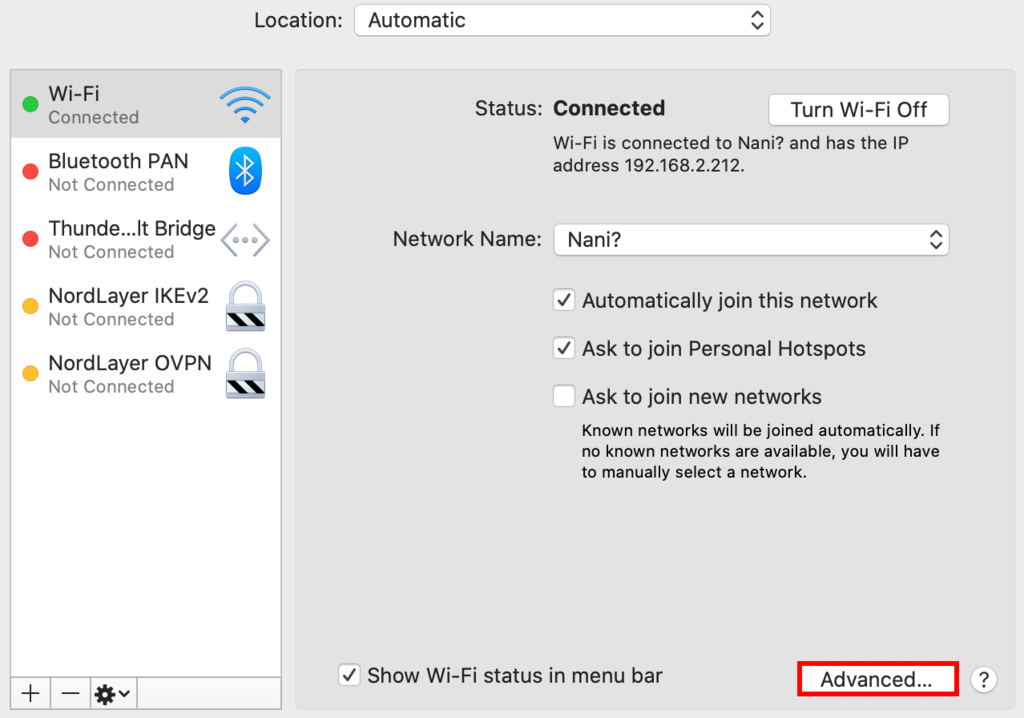This screenshot has width=1024, height=718.
Task: Click the Bluetooth PAN icon
Action: coord(245,171)
